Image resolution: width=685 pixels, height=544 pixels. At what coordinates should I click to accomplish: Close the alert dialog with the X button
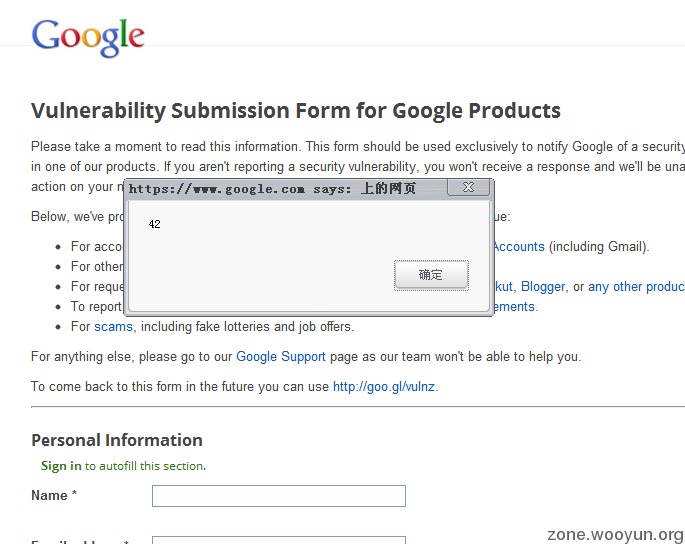coord(468,187)
